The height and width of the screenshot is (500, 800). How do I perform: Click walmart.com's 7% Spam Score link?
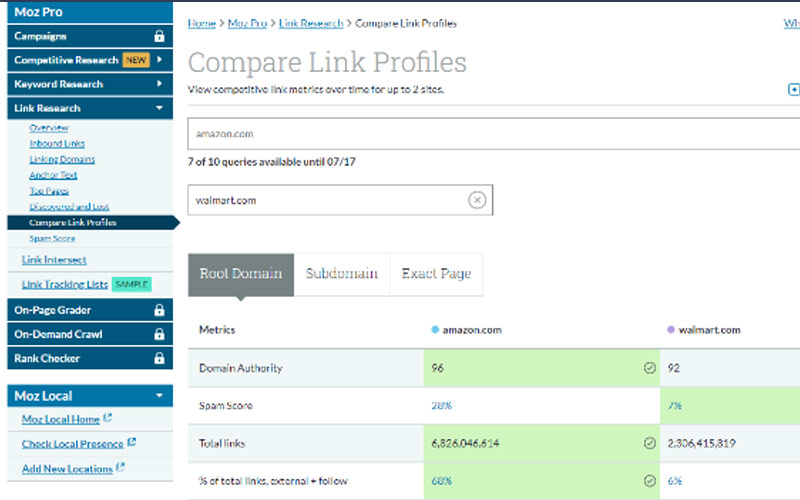click(674, 406)
